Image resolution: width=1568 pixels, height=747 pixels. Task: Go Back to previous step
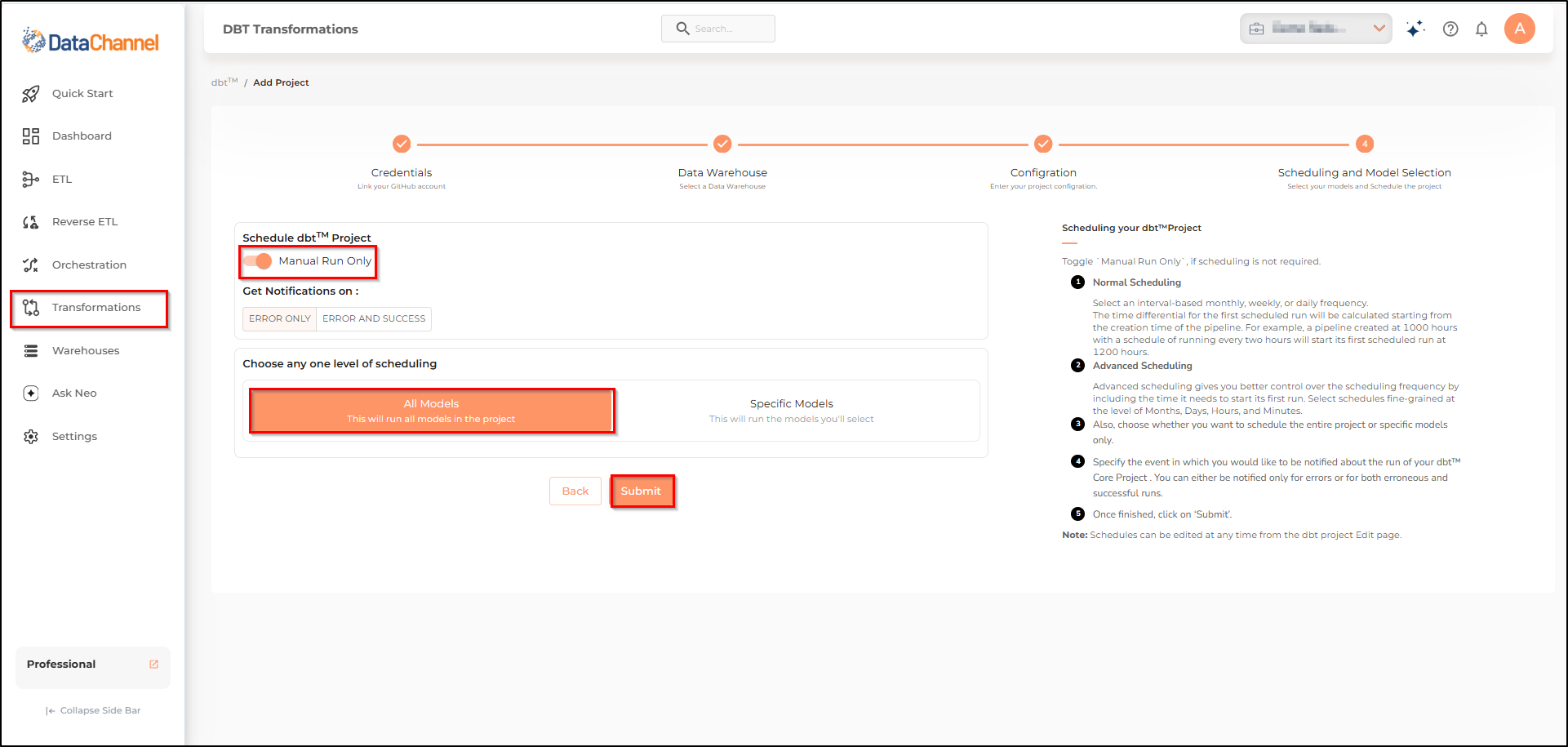click(x=575, y=491)
